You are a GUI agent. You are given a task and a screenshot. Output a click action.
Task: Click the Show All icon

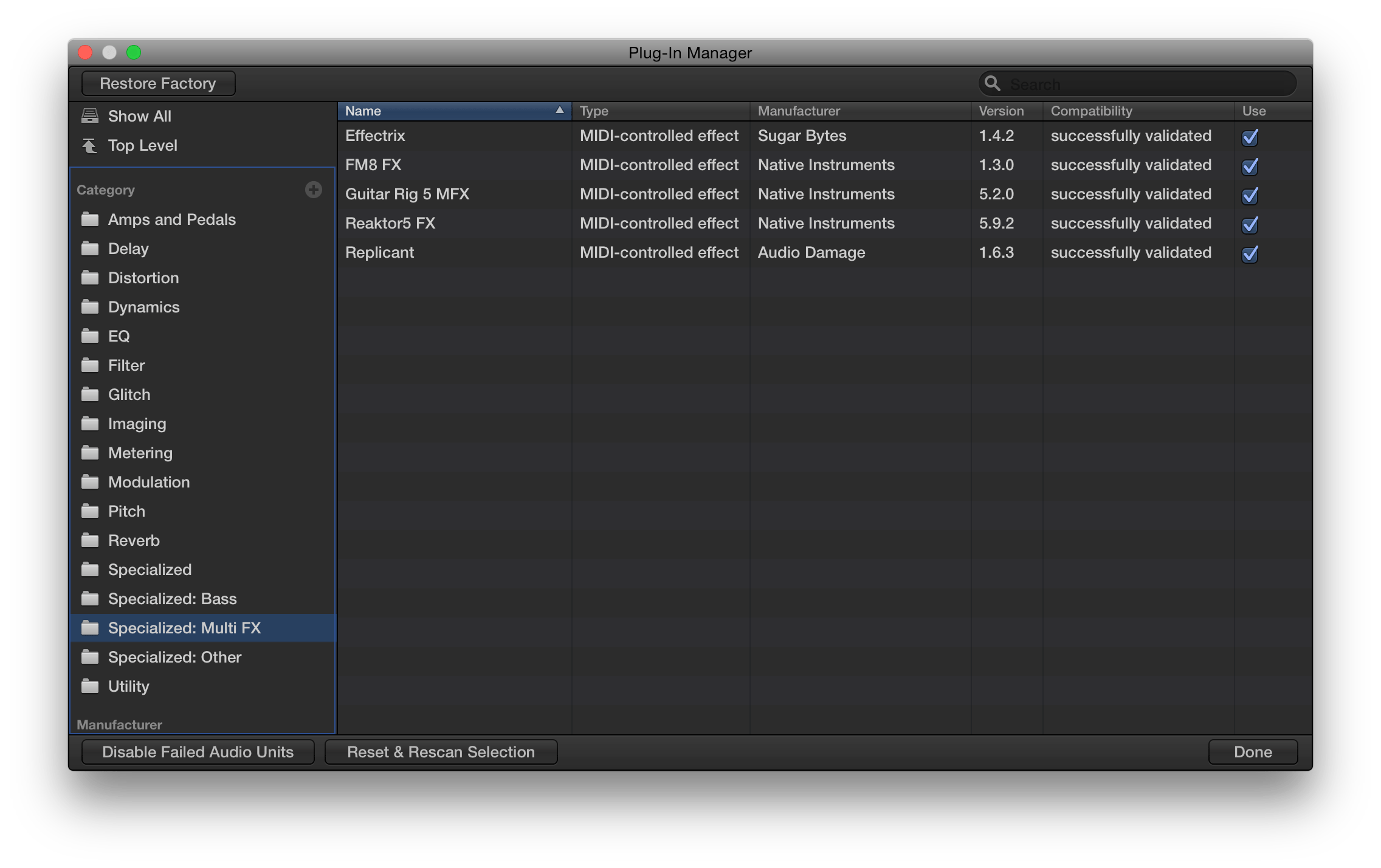pyautogui.click(x=90, y=115)
